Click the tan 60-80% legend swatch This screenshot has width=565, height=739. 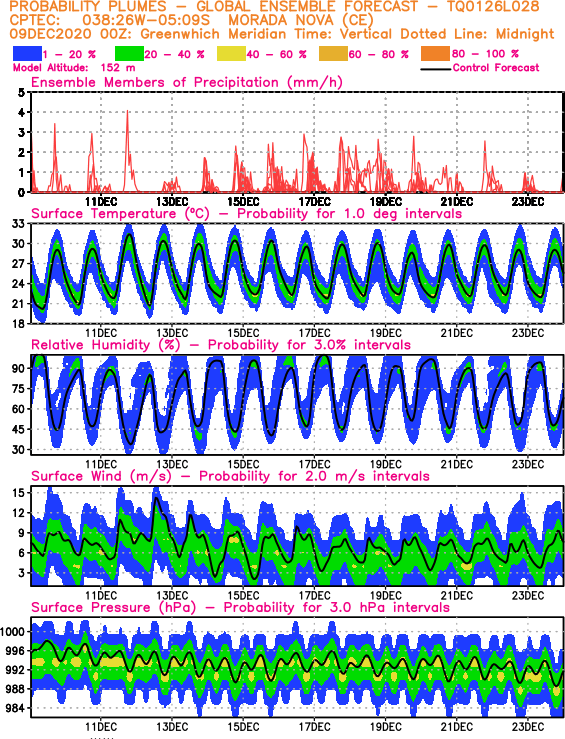pos(333,53)
